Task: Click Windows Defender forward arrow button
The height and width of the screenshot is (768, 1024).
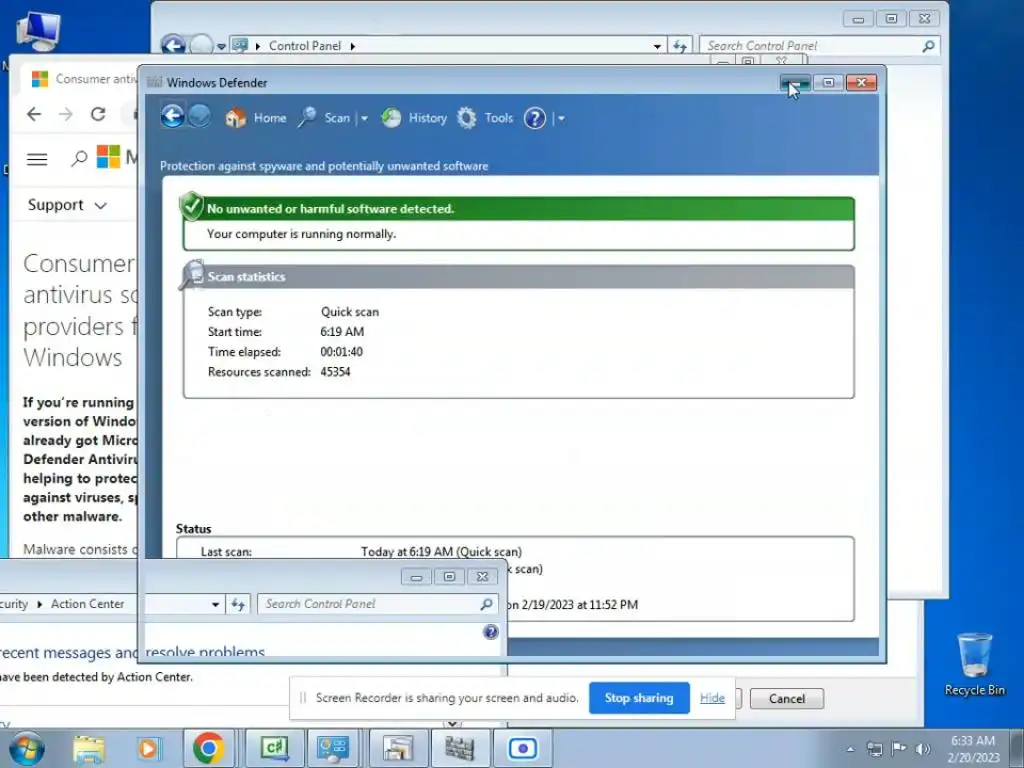Action: tap(200, 117)
